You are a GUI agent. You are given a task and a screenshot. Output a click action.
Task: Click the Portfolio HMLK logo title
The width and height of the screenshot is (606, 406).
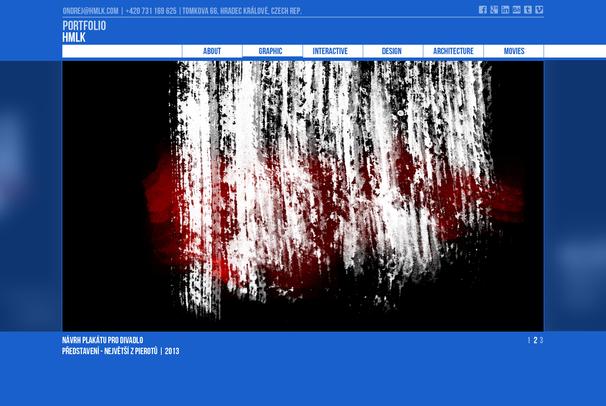[x=84, y=31]
